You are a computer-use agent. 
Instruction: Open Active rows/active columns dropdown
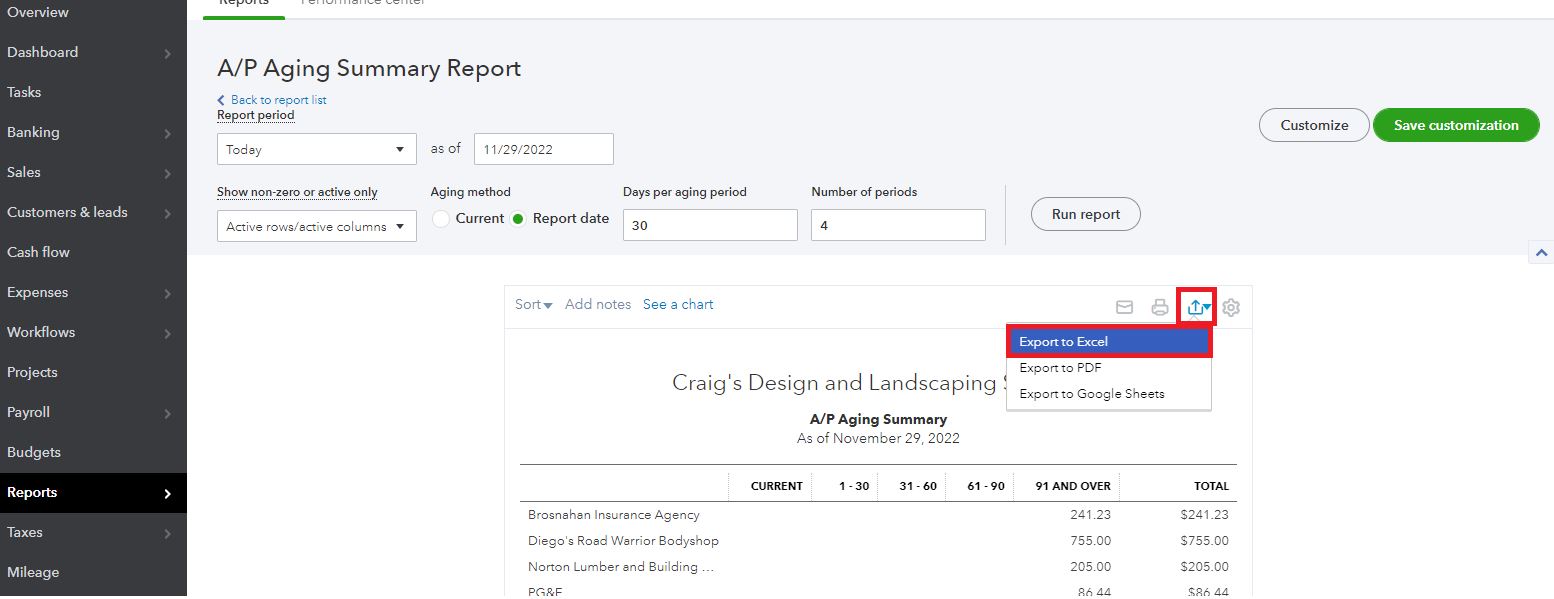[316, 226]
